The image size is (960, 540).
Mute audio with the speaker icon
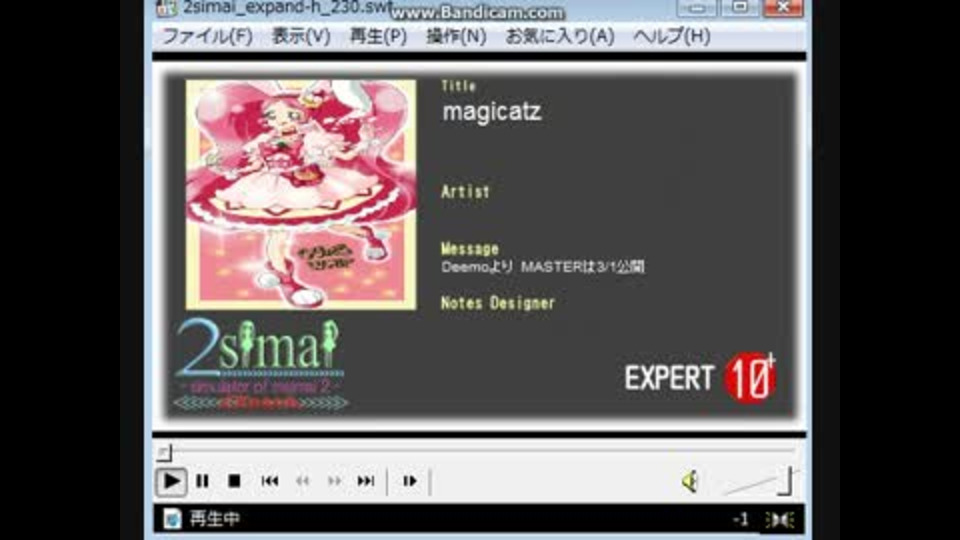pyautogui.click(x=690, y=481)
